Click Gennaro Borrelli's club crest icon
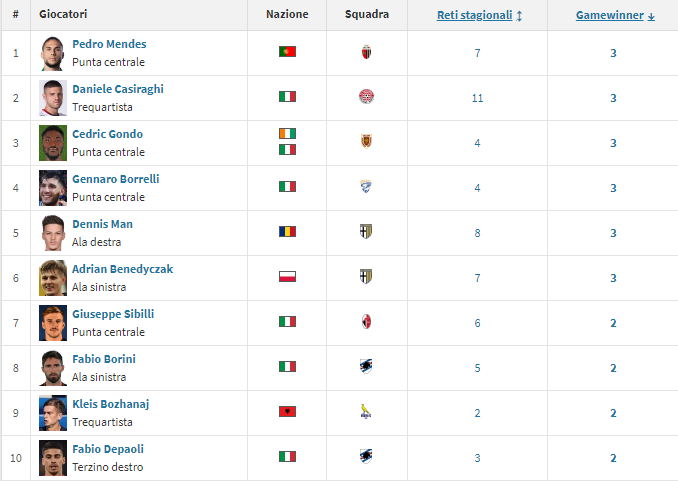The height and width of the screenshot is (481, 678). (367, 187)
